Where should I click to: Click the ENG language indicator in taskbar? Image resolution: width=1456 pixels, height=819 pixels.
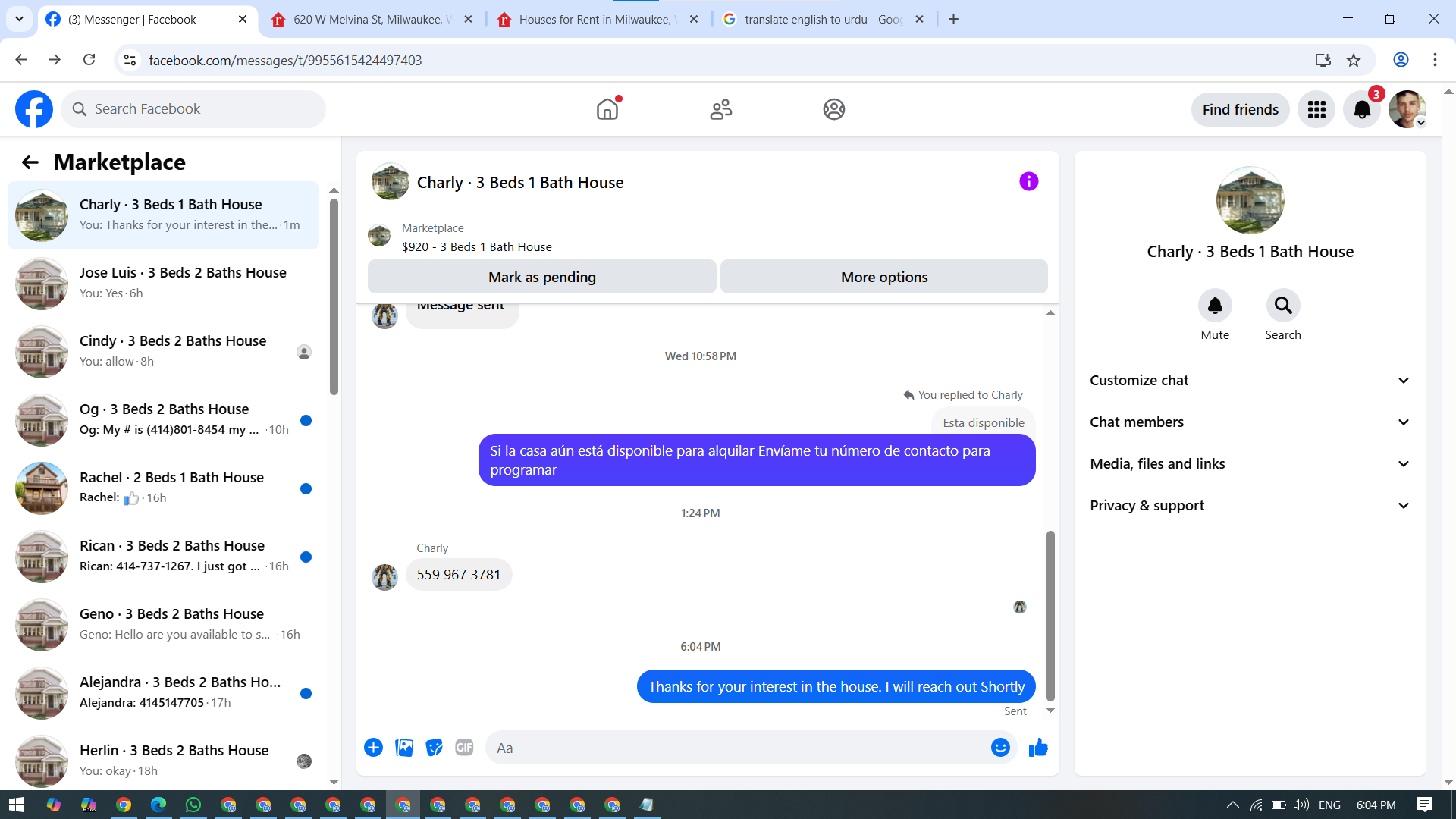pos(1329,805)
